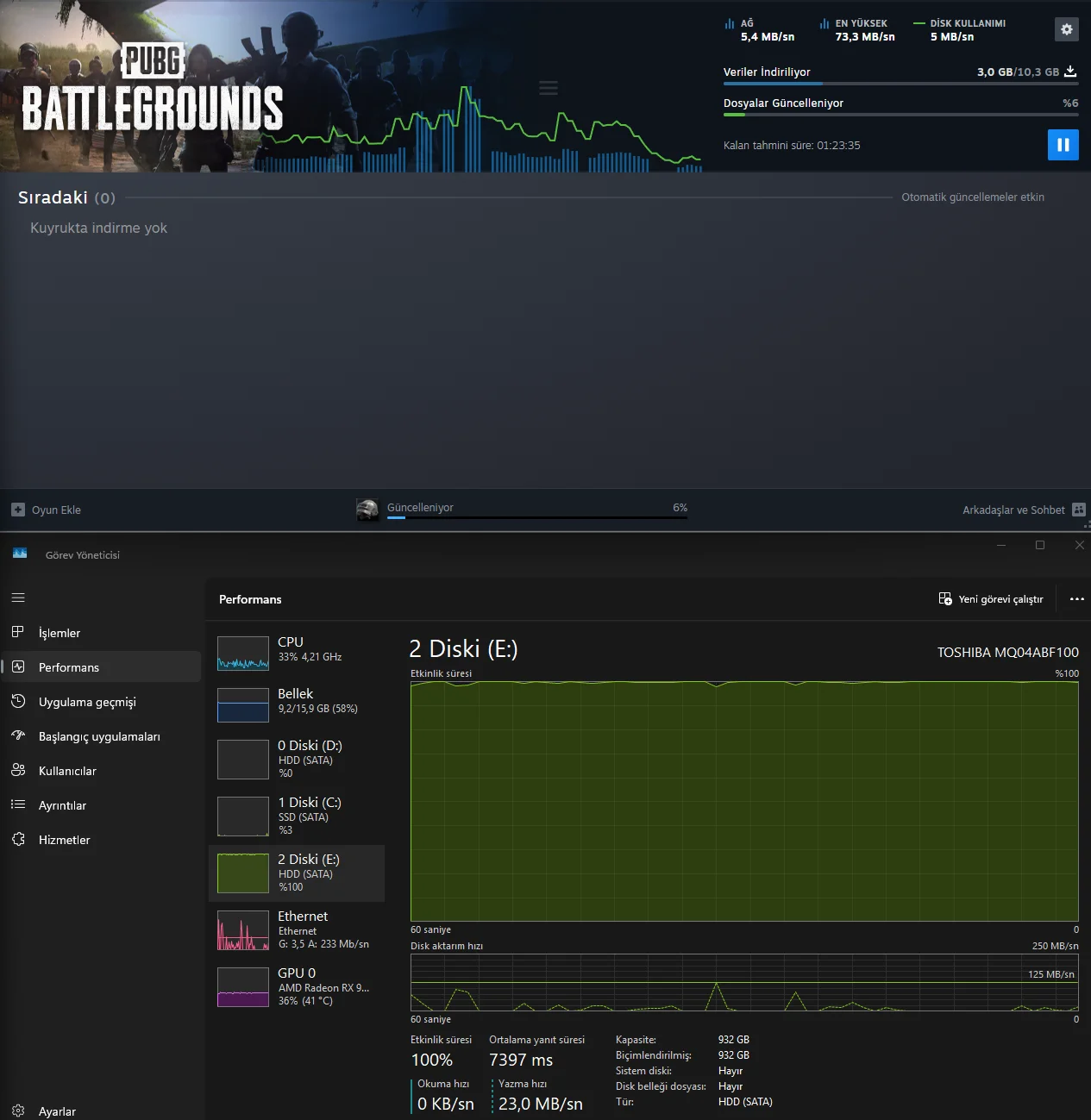Click the GPU 0 mini graph thumbnail

pyautogui.click(x=243, y=987)
